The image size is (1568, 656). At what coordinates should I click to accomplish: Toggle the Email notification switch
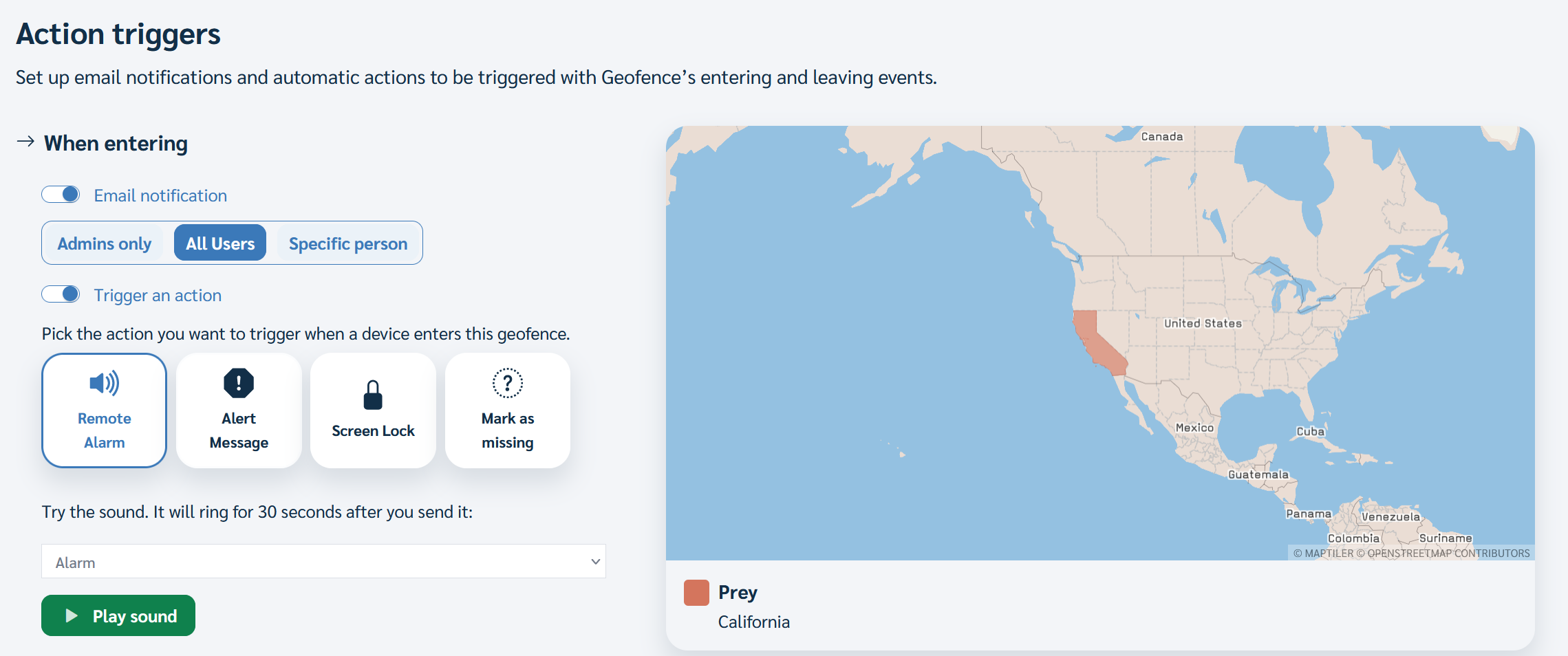point(61,195)
